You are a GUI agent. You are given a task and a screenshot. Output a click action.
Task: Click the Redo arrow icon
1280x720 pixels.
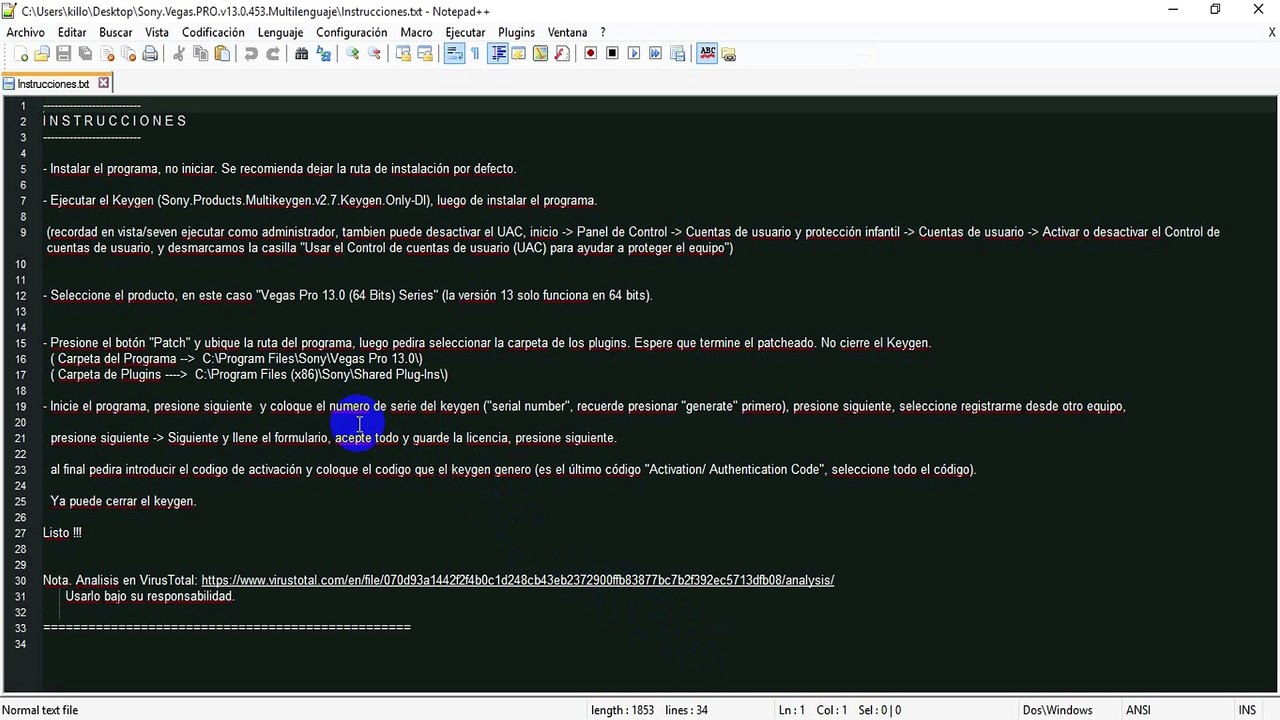[x=272, y=54]
